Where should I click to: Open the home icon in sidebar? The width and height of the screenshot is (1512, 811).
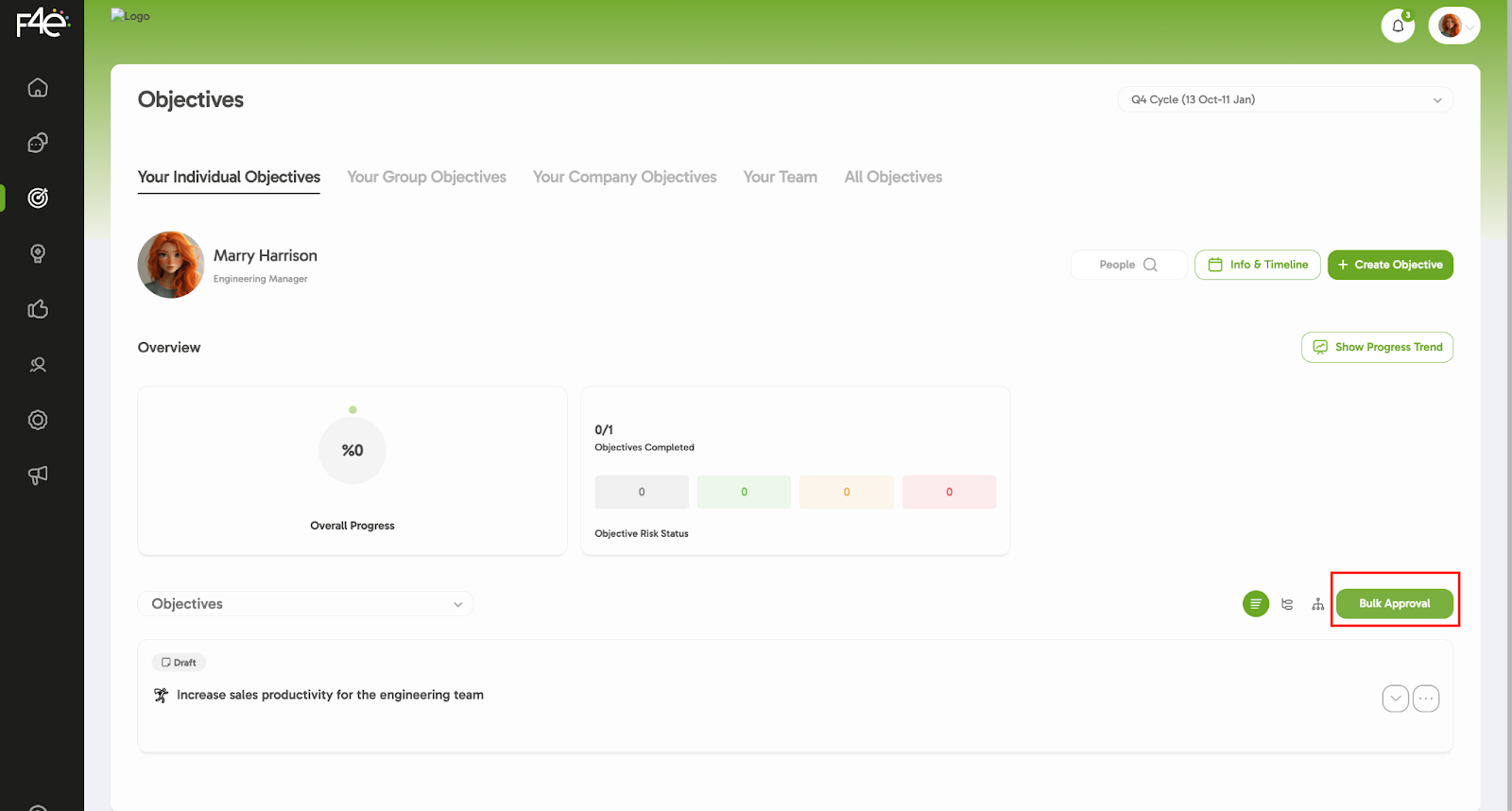tap(38, 88)
